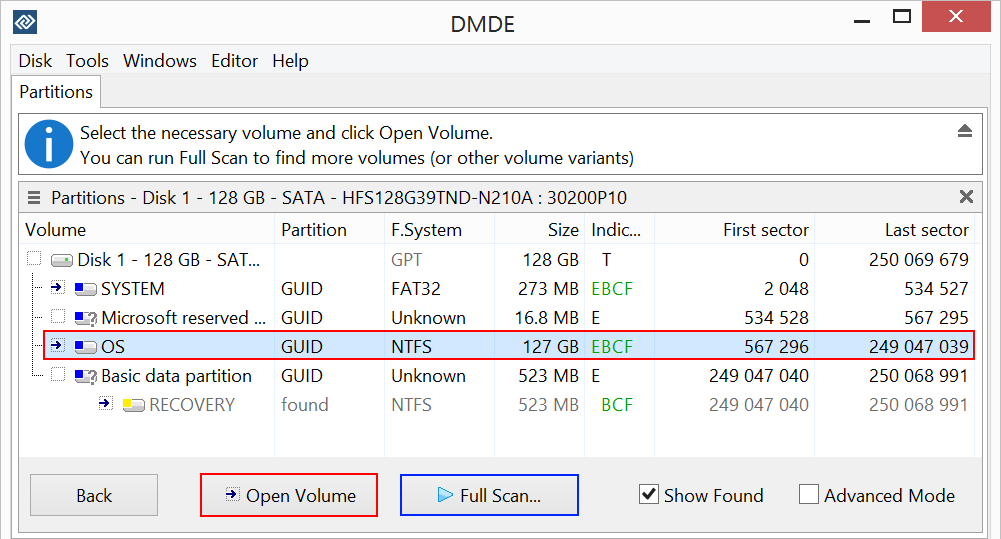Image resolution: width=1001 pixels, height=539 pixels.
Task: Open the Partitions panel hamburger menu
Action: pos(34,198)
